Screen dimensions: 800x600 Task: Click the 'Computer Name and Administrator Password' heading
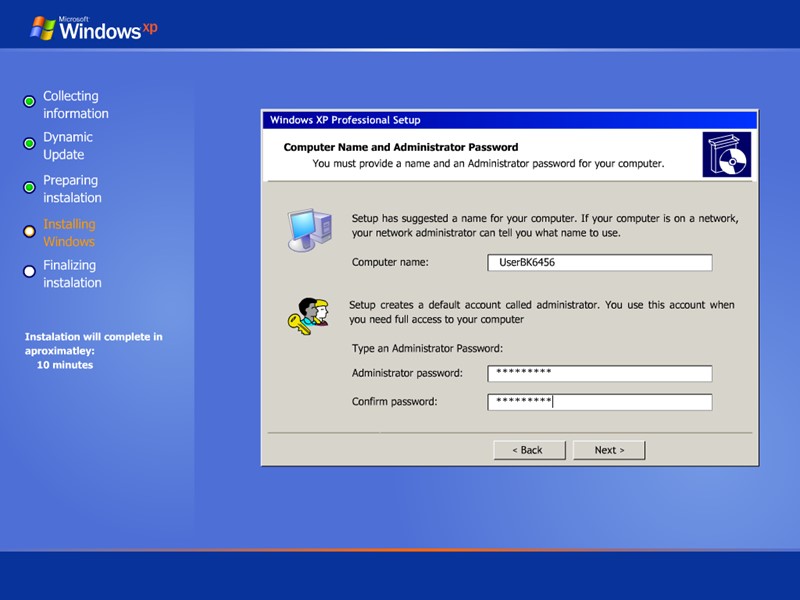[x=401, y=147]
